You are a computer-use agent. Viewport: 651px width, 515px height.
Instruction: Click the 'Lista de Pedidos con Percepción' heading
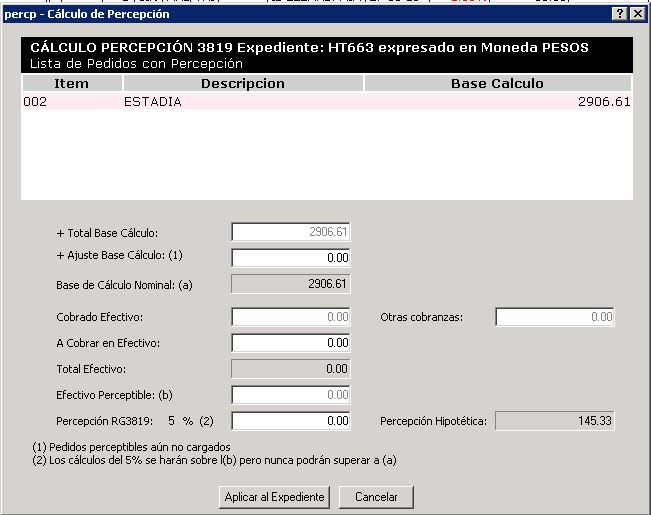pos(136,64)
